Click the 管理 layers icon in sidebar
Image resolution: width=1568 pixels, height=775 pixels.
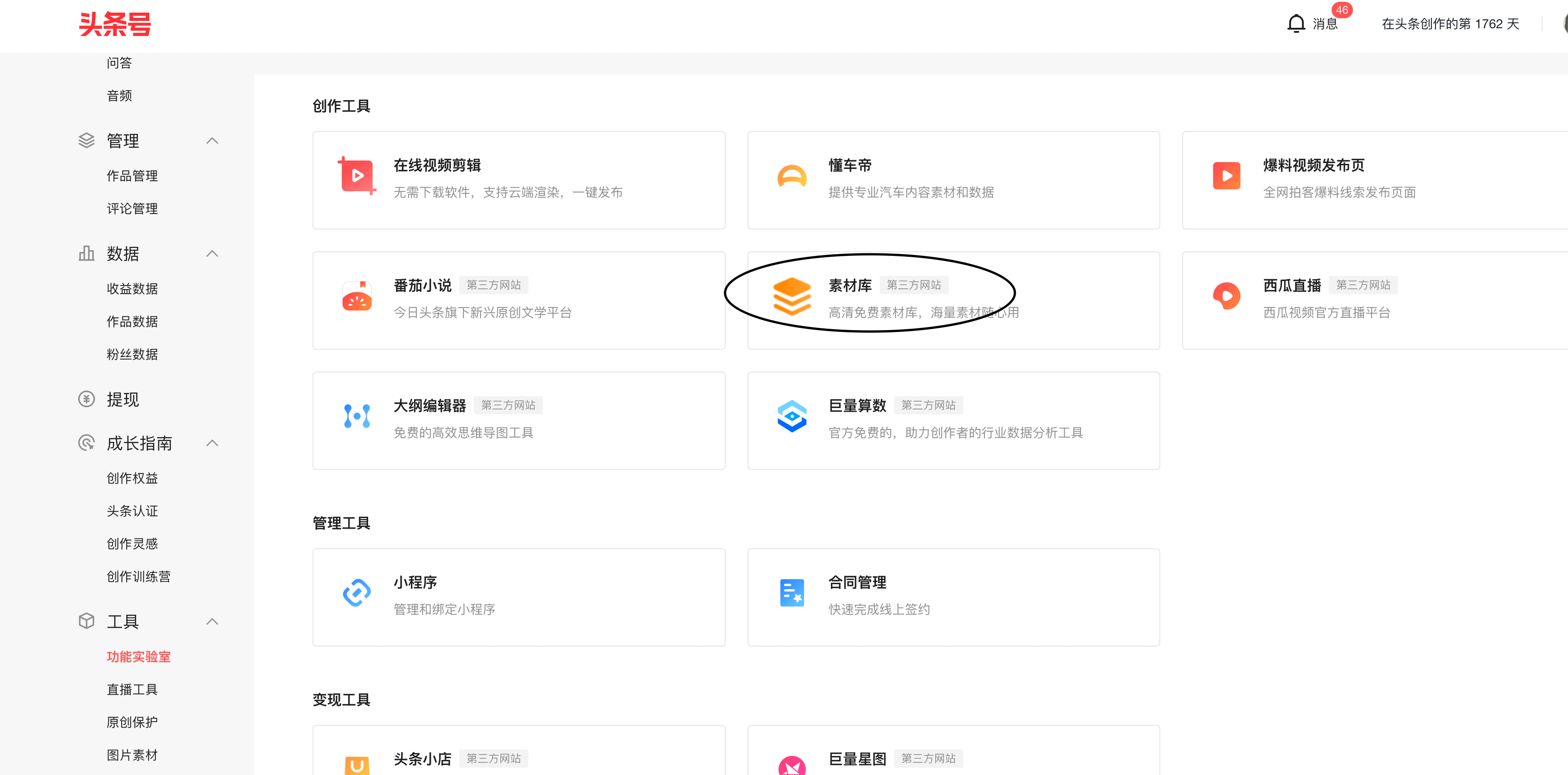(x=87, y=141)
